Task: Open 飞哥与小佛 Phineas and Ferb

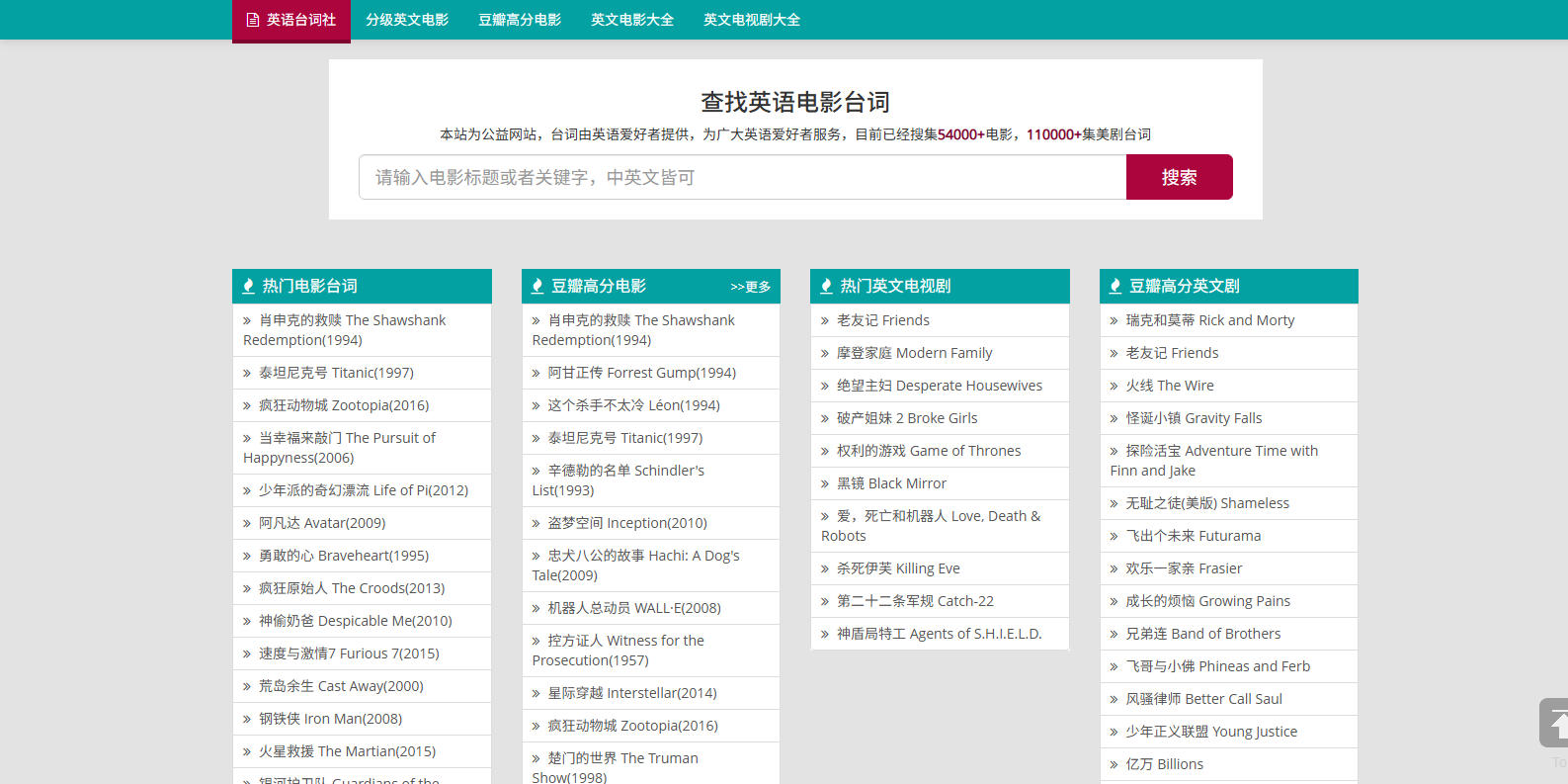Action: tap(1218, 666)
